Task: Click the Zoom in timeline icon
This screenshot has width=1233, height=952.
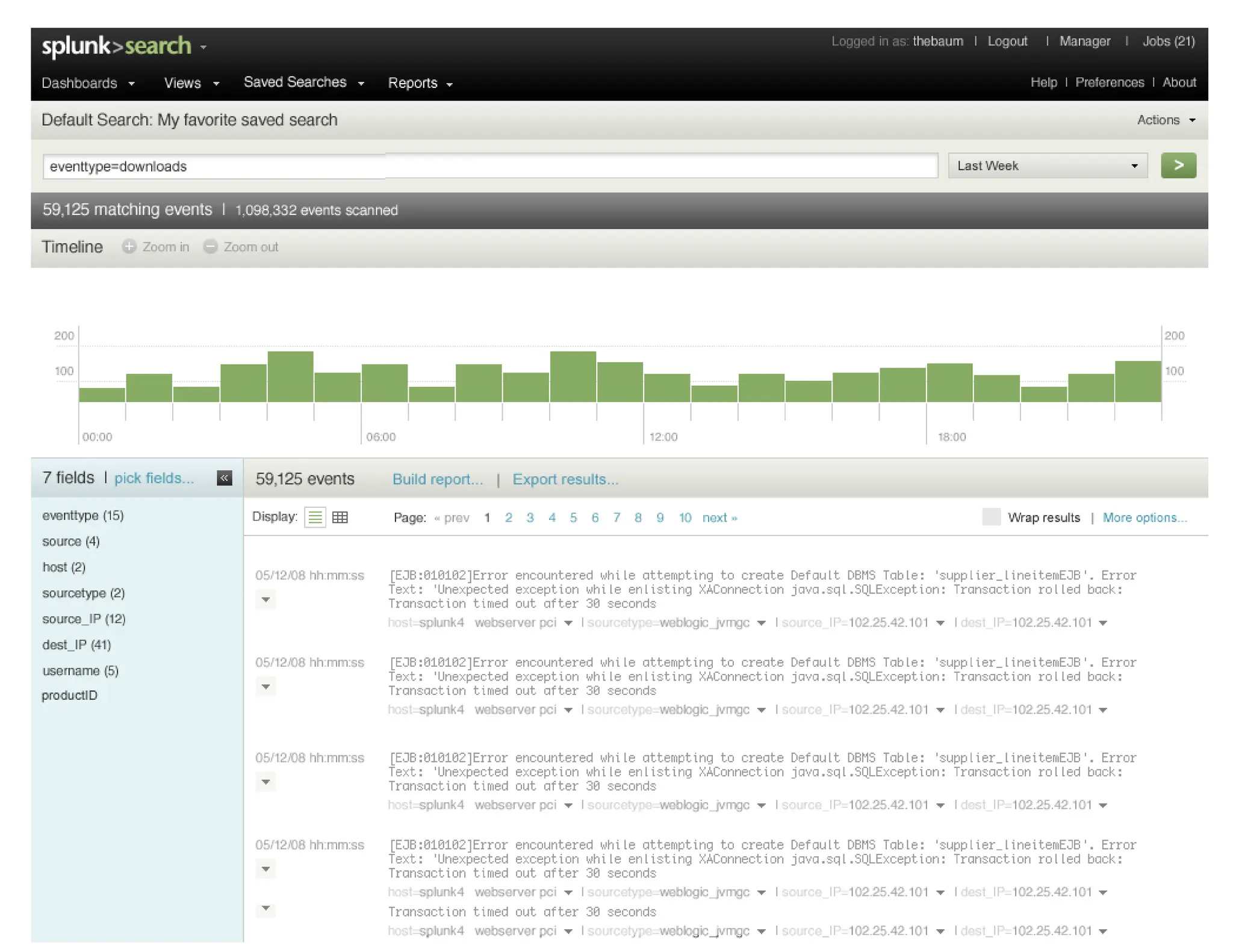Action: [129, 247]
